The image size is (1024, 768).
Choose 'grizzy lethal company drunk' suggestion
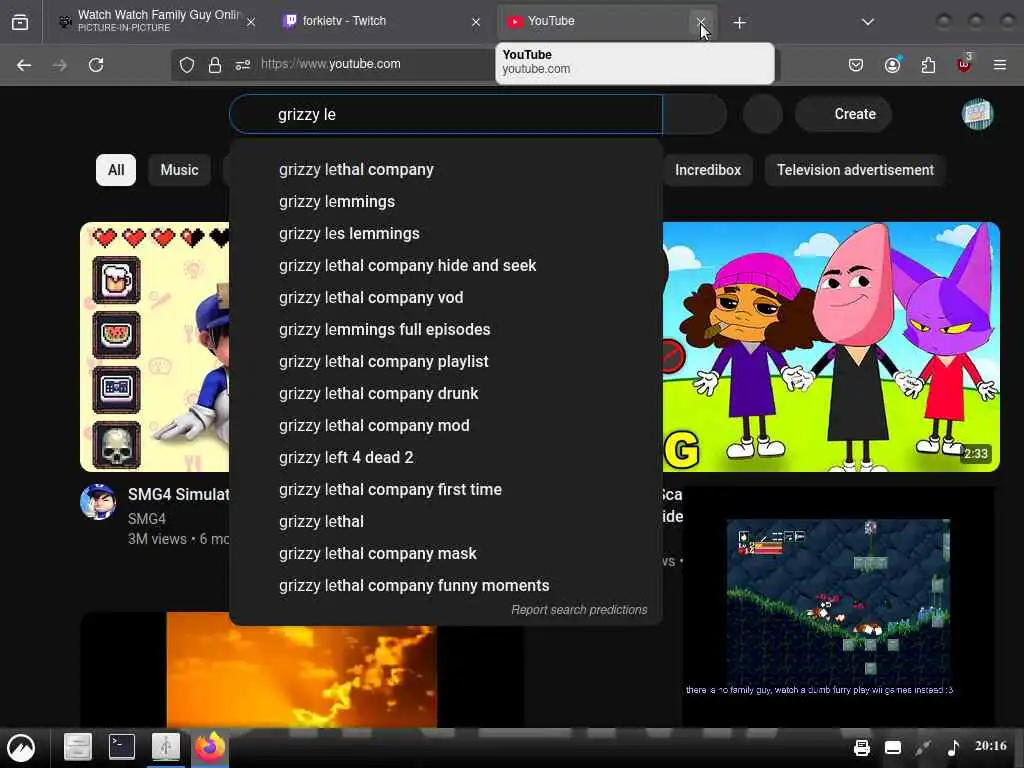pyautogui.click(x=446, y=394)
